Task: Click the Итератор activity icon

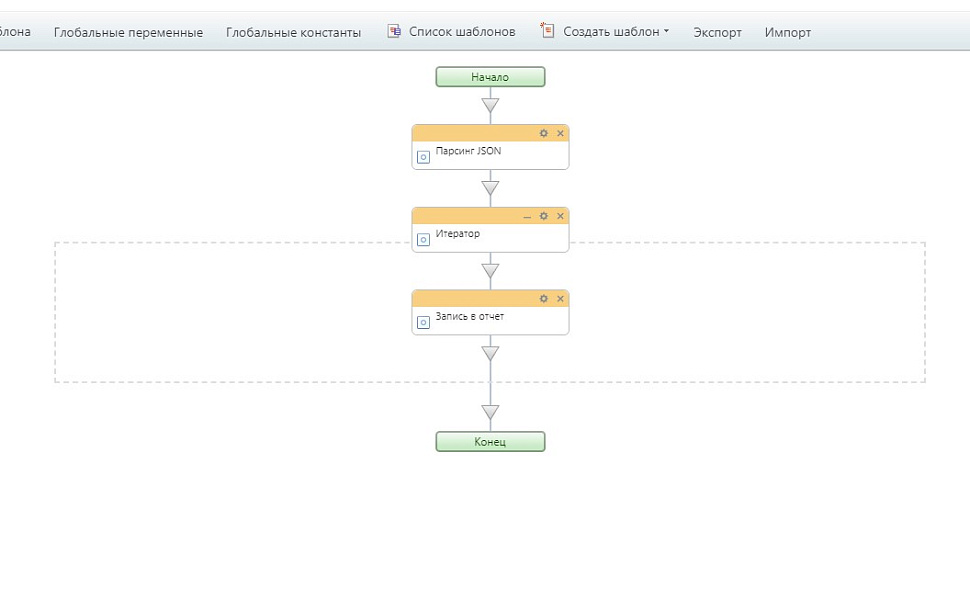Action: pyautogui.click(x=423, y=240)
